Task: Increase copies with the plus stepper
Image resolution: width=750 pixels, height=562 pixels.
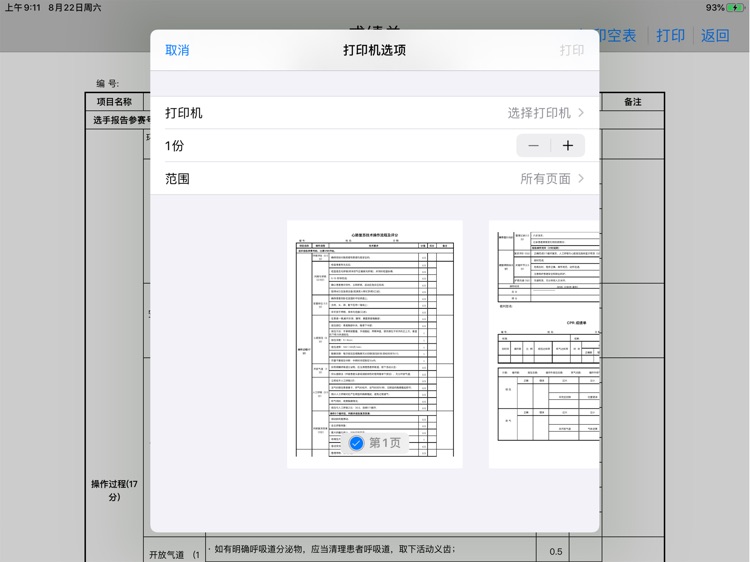Action: point(568,145)
